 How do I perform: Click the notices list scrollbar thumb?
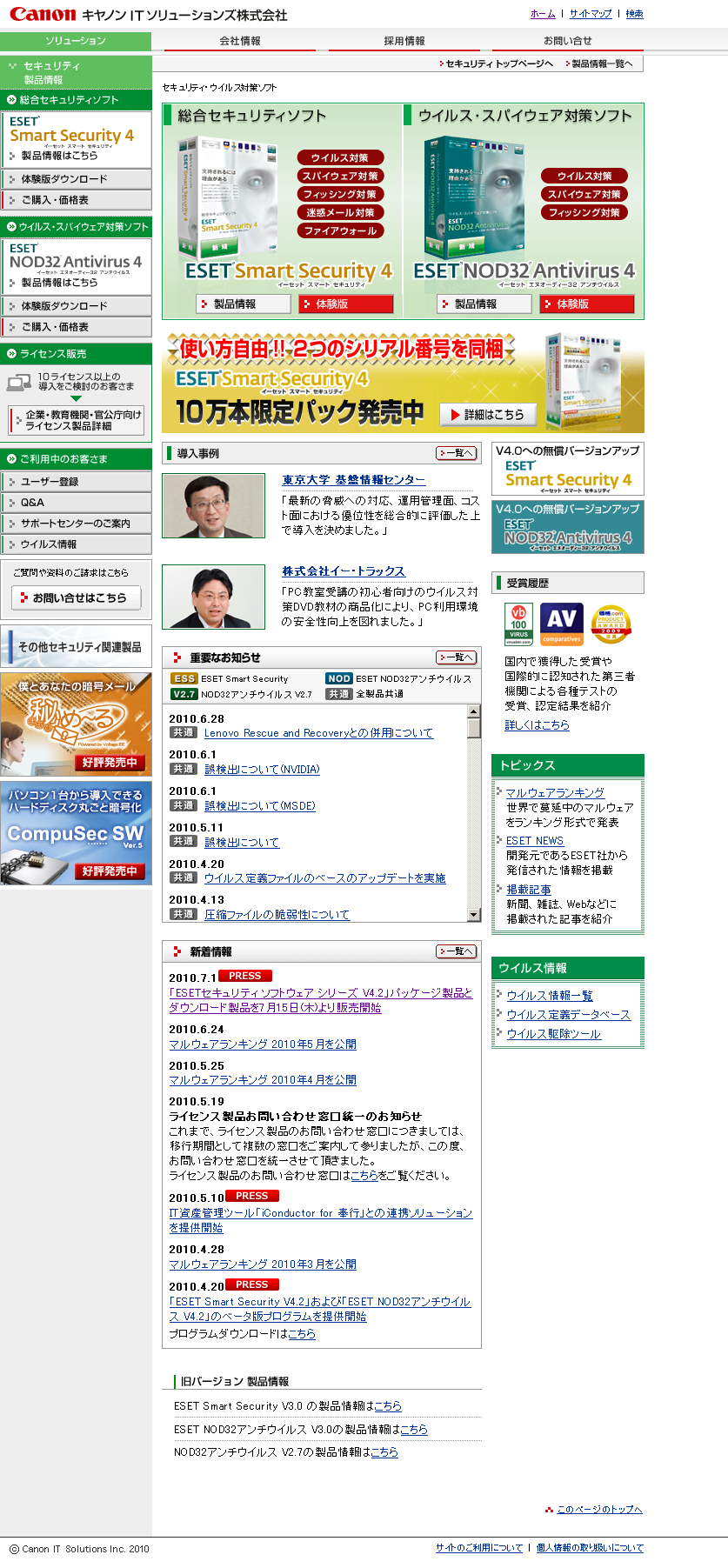tap(474, 728)
